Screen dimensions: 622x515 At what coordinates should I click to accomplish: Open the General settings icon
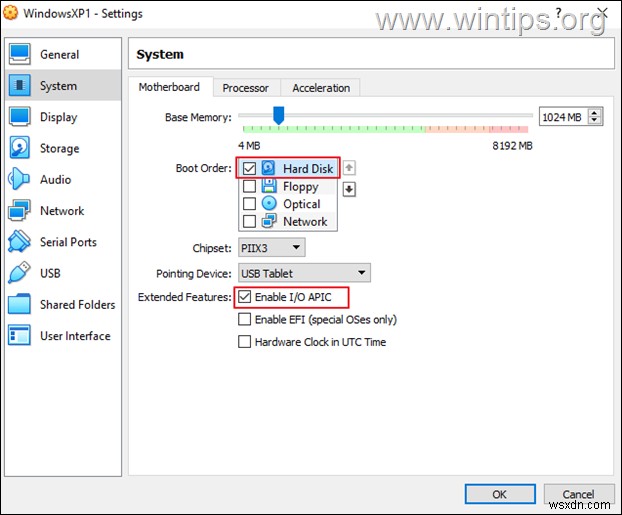pos(19,54)
